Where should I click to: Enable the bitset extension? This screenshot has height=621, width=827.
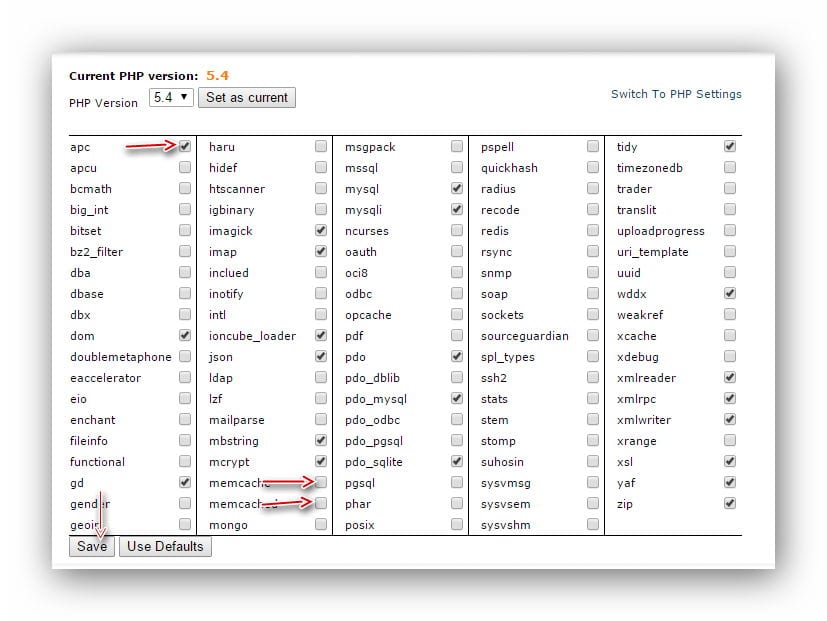[x=185, y=231]
